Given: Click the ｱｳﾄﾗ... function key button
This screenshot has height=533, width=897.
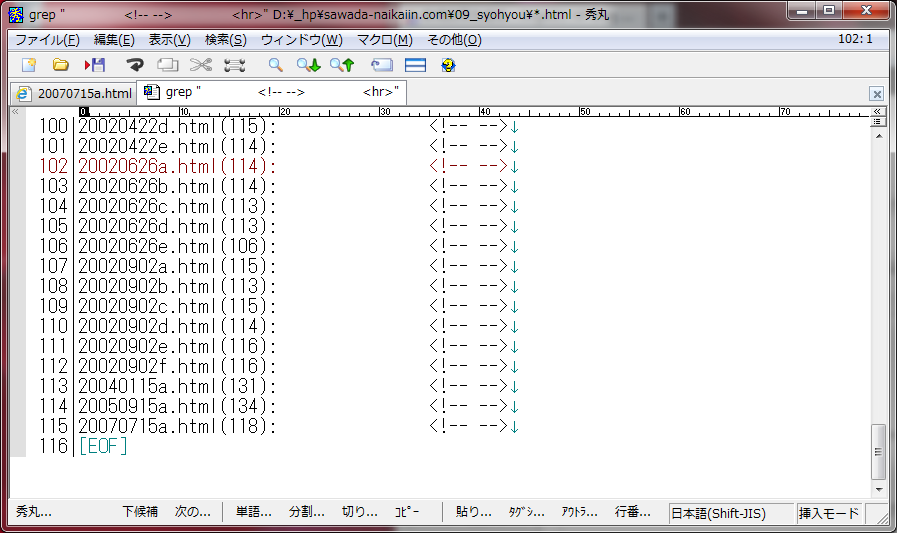Looking at the screenshot, I should pyautogui.click(x=580, y=512).
